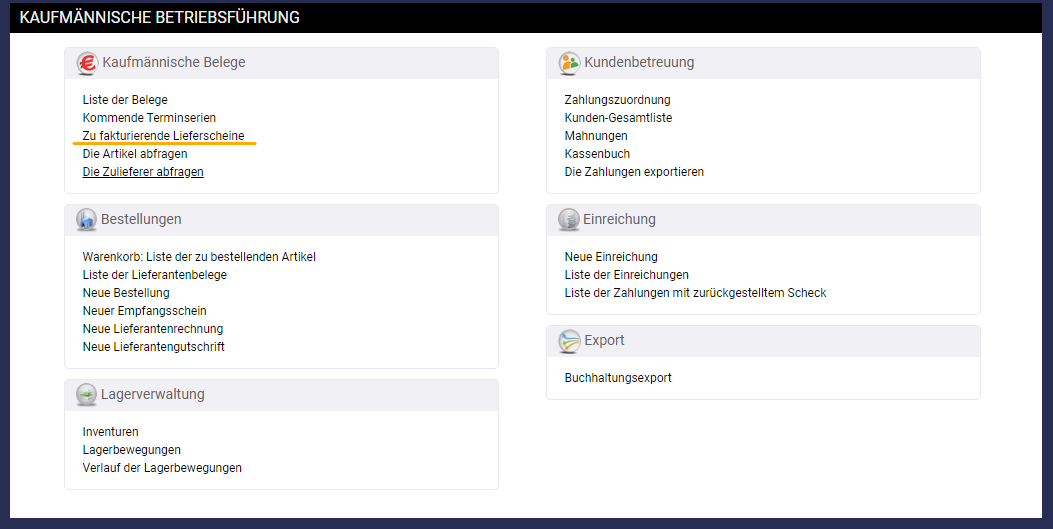Open Zahlungszuordnung
The image size is (1053, 529).
pyautogui.click(x=617, y=100)
